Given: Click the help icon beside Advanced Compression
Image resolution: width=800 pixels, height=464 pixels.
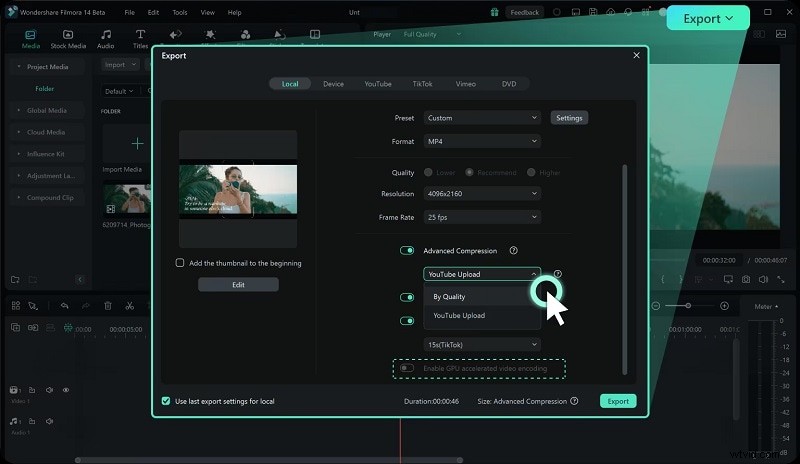Looking at the screenshot, I should tap(513, 251).
